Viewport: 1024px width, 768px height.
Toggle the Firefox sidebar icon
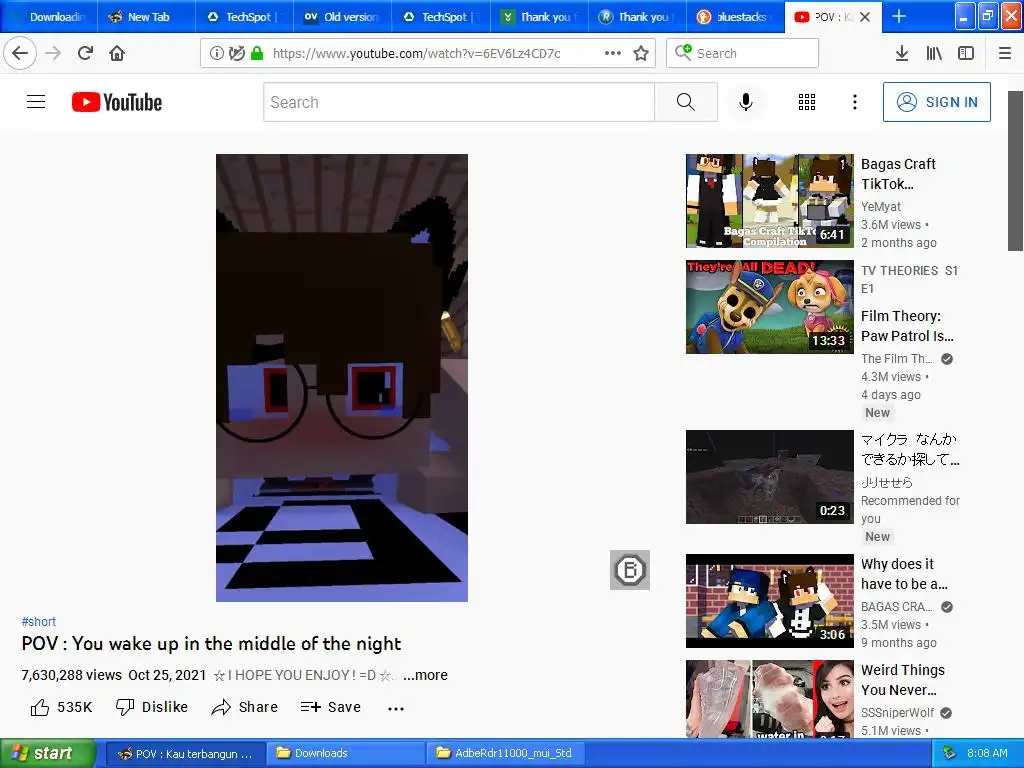click(x=966, y=54)
